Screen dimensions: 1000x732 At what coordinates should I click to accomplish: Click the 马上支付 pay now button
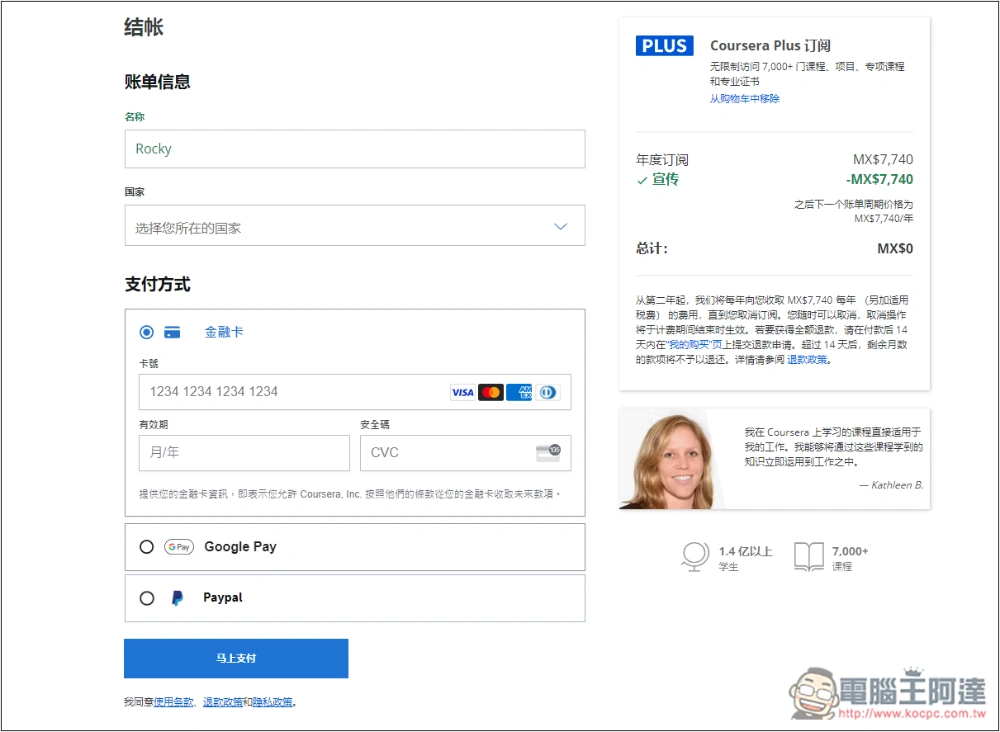click(x=236, y=658)
